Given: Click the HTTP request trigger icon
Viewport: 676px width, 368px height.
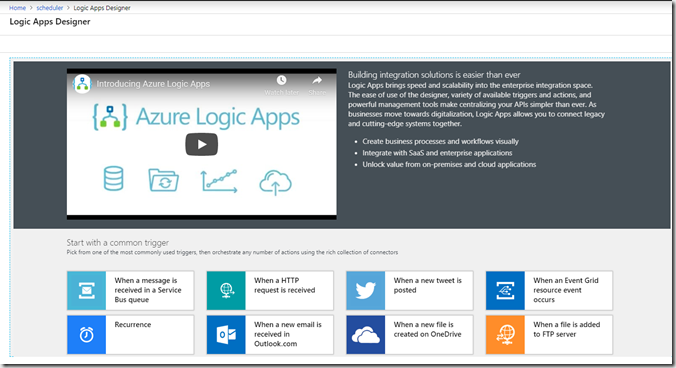Looking at the screenshot, I should coord(226,290).
